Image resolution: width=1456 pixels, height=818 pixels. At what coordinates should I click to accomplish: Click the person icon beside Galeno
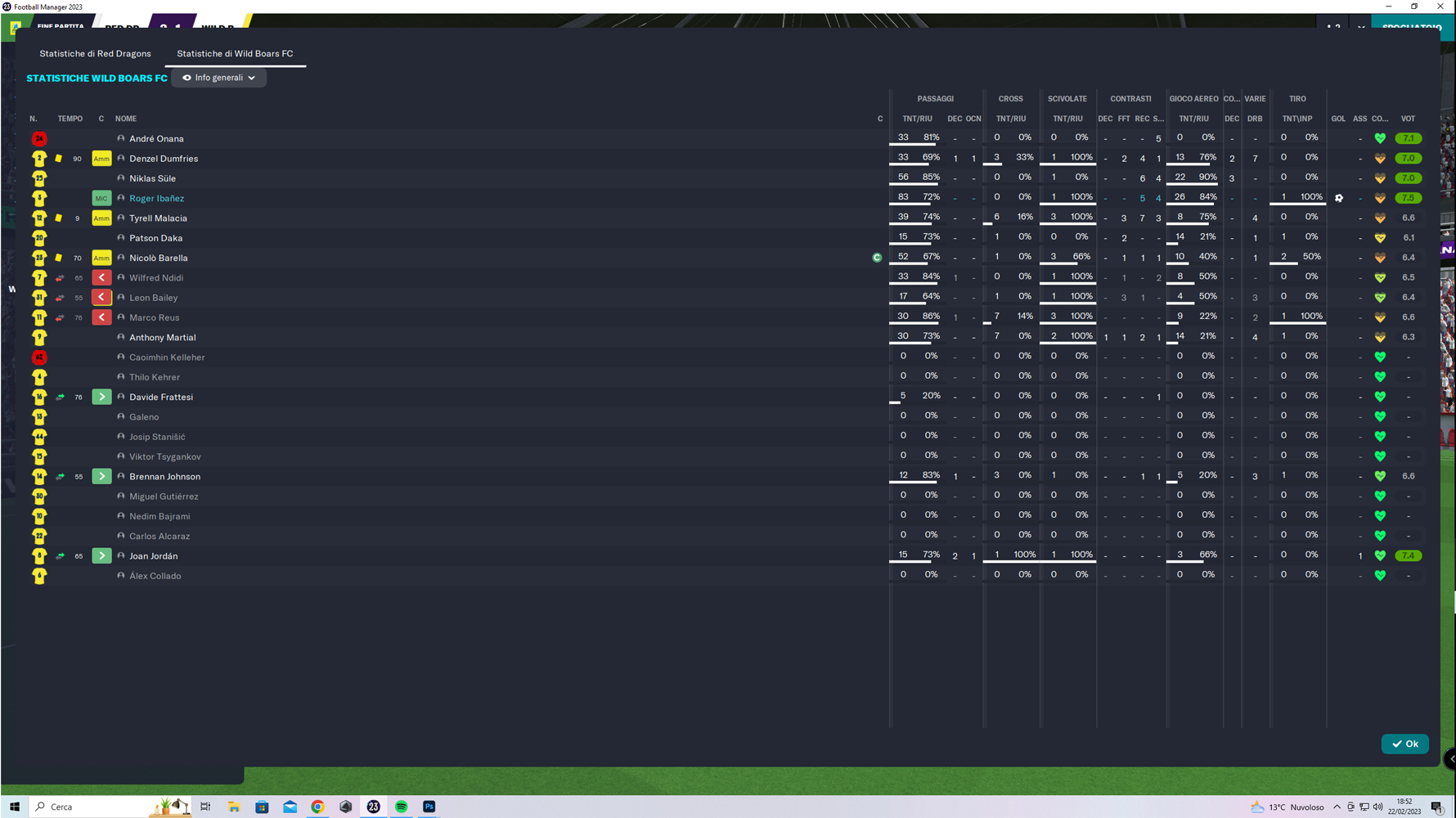pyautogui.click(x=121, y=416)
